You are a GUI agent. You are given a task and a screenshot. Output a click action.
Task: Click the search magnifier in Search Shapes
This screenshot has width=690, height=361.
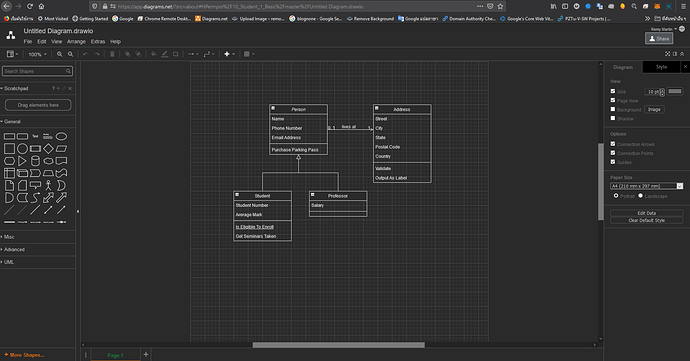68,71
